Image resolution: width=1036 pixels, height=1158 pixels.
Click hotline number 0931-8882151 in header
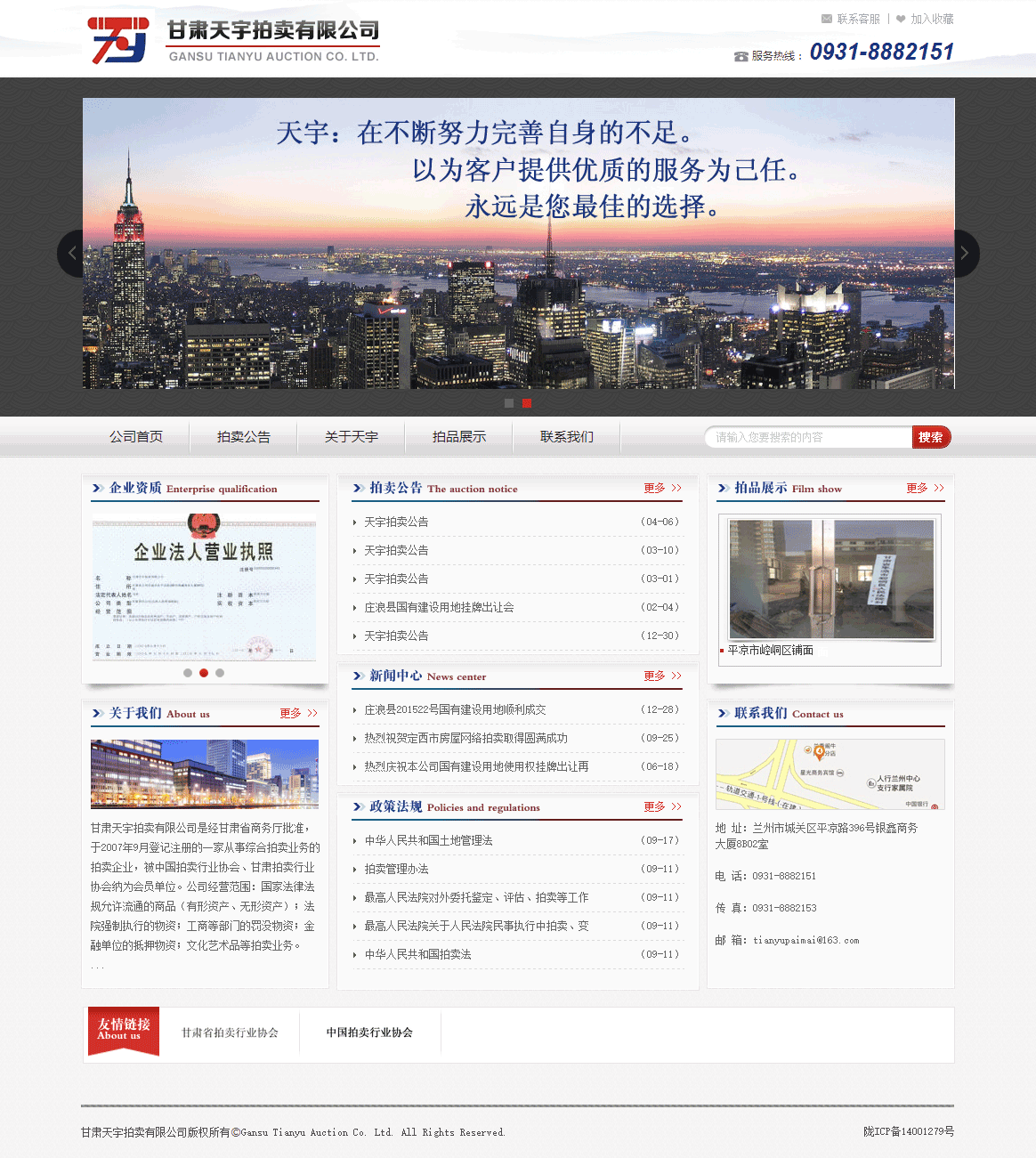[881, 52]
